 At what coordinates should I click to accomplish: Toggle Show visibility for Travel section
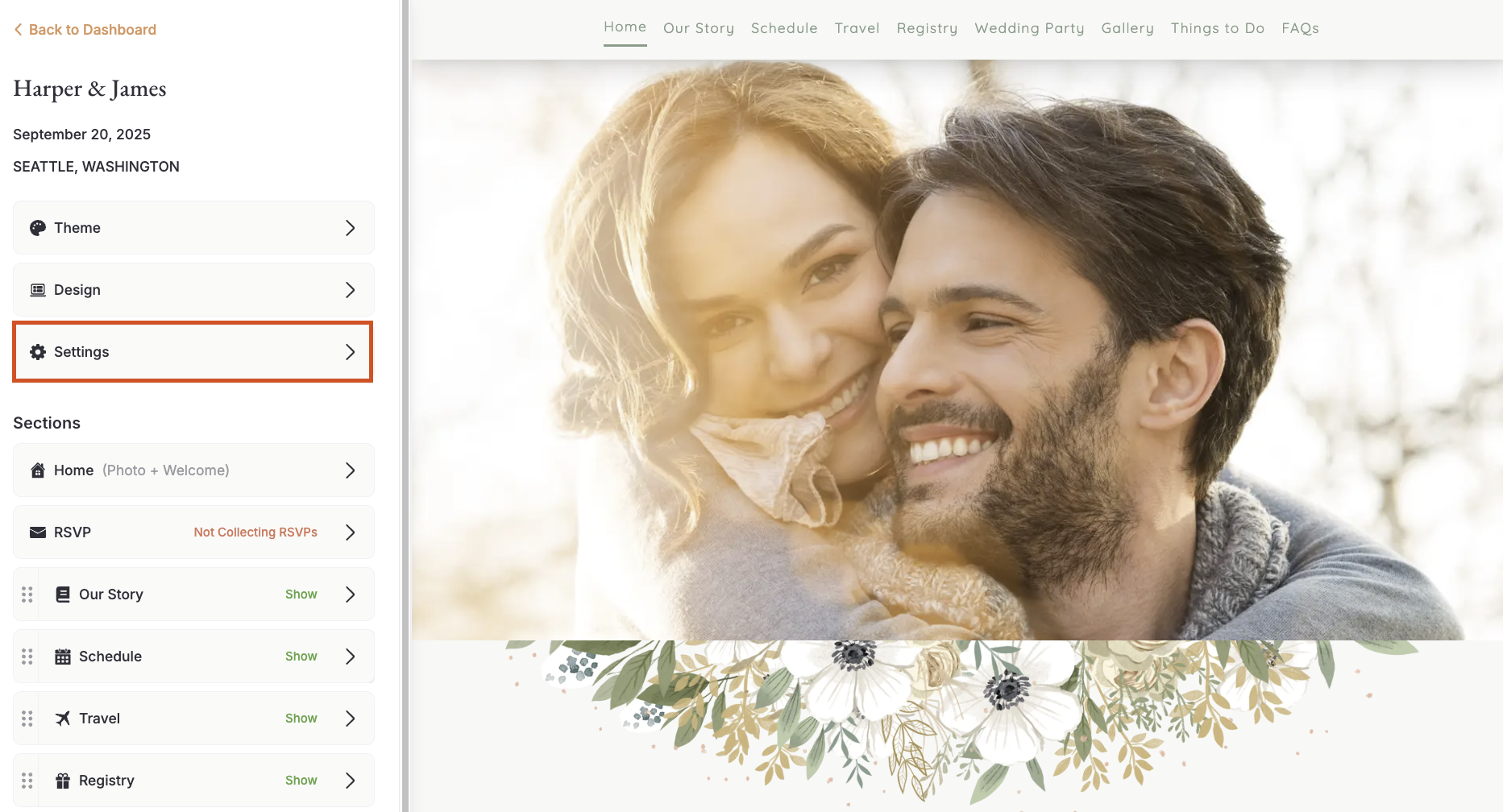[301, 719]
